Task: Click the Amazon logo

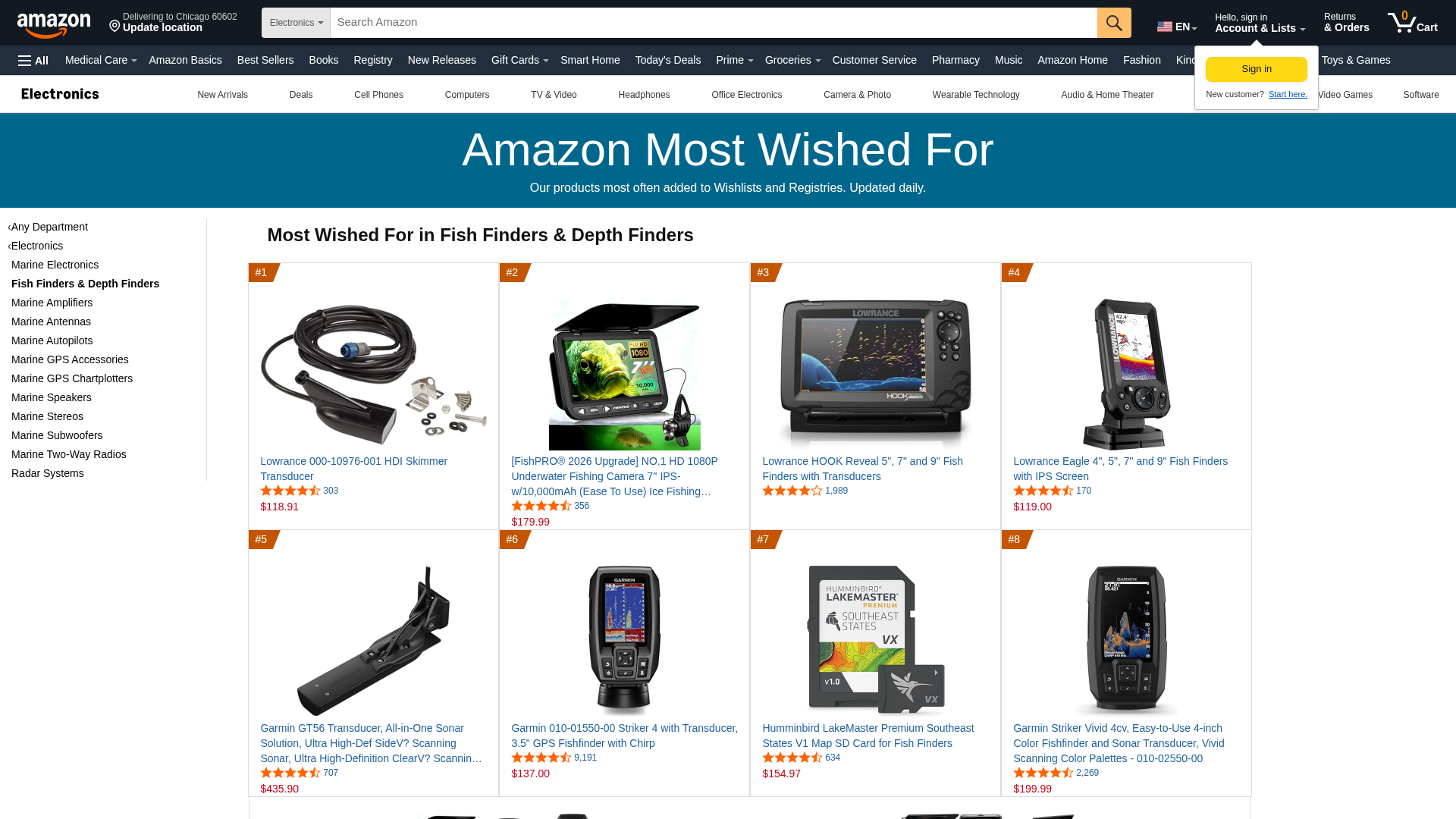Action: coord(54,25)
